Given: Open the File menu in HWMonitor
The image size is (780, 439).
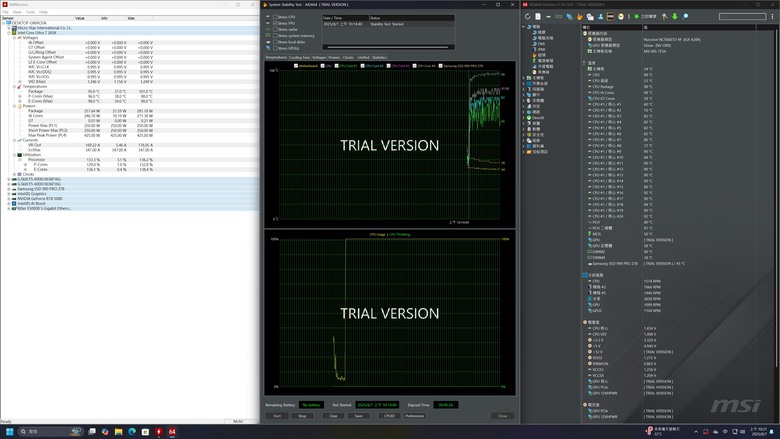Looking at the screenshot, I should click(5, 12).
